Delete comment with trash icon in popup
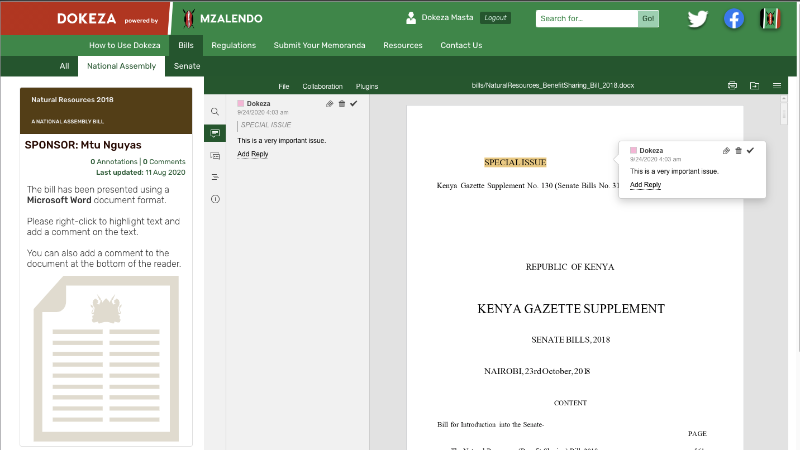 pyautogui.click(x=738, y=150)
